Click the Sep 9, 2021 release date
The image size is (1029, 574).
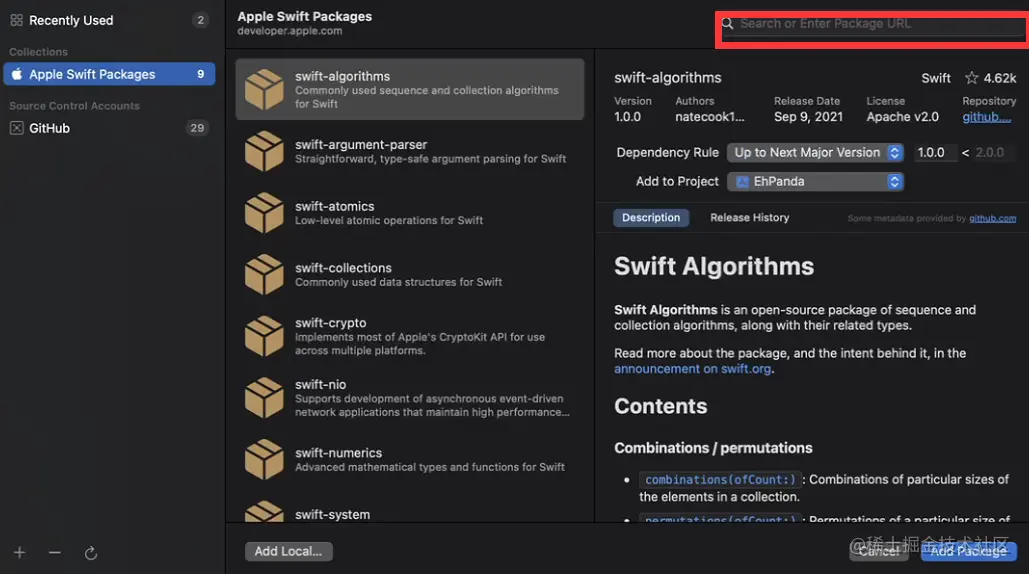pos(808,117)
